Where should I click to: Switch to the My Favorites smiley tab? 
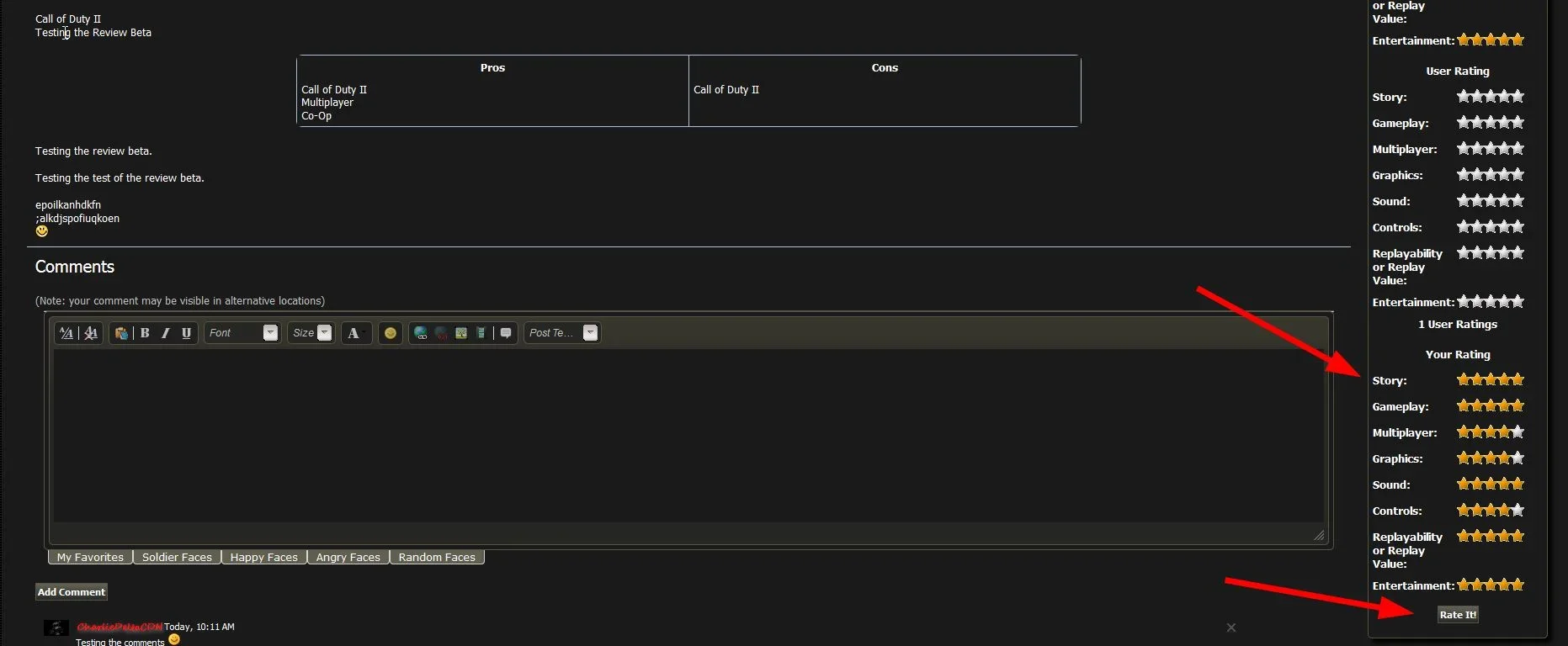[90, 557]
